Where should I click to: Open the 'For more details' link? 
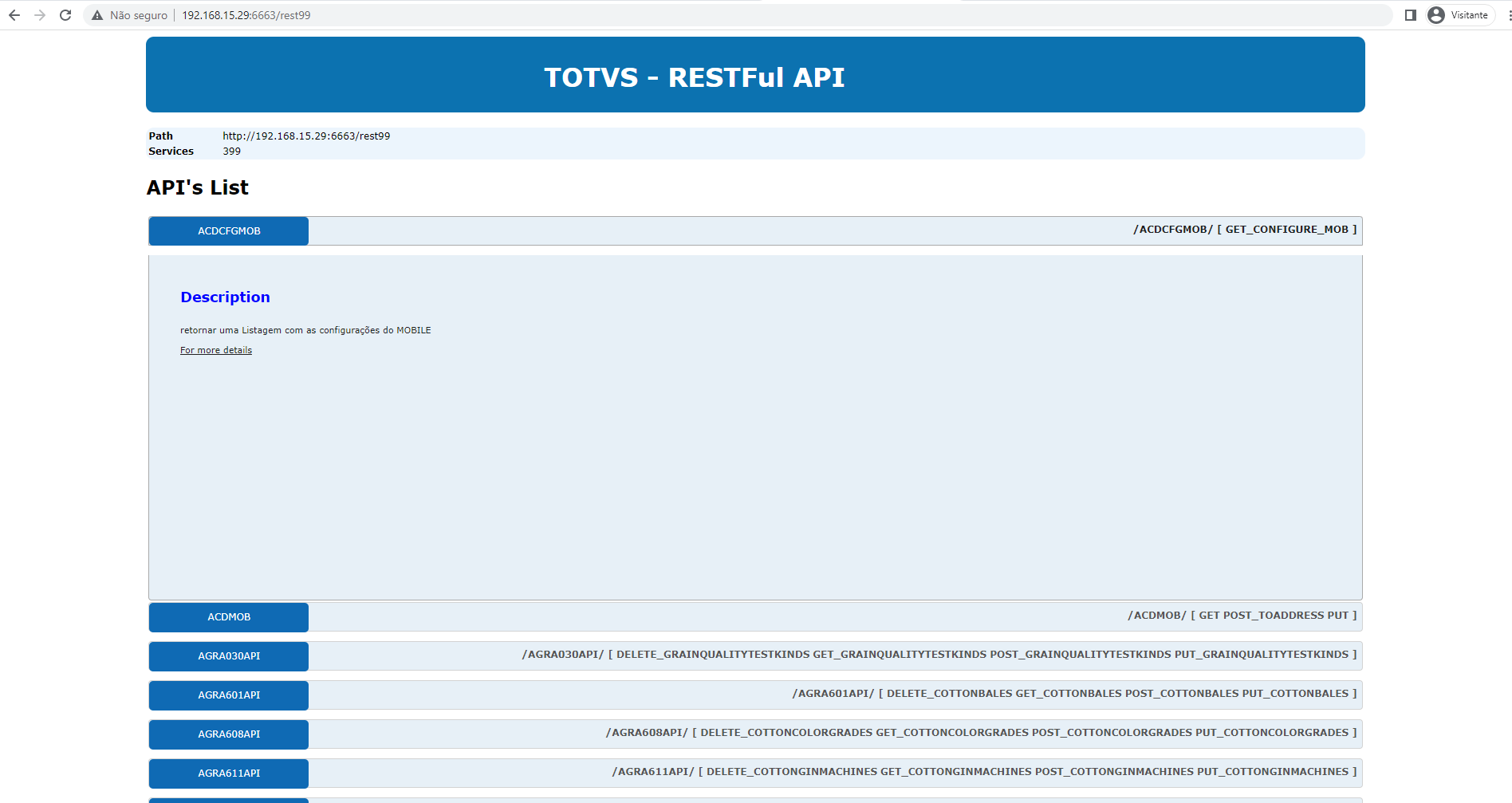click(216, 350)
